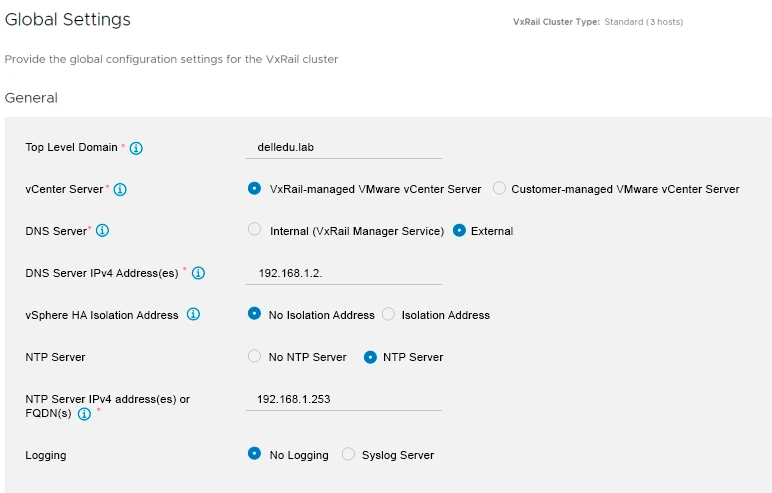Image resolution: width=772 pixels, height=493 pixels.
Task: Select VxRail-managed VMware vCenter Server option
Action: pyautogui.click(x=254, y=188)
